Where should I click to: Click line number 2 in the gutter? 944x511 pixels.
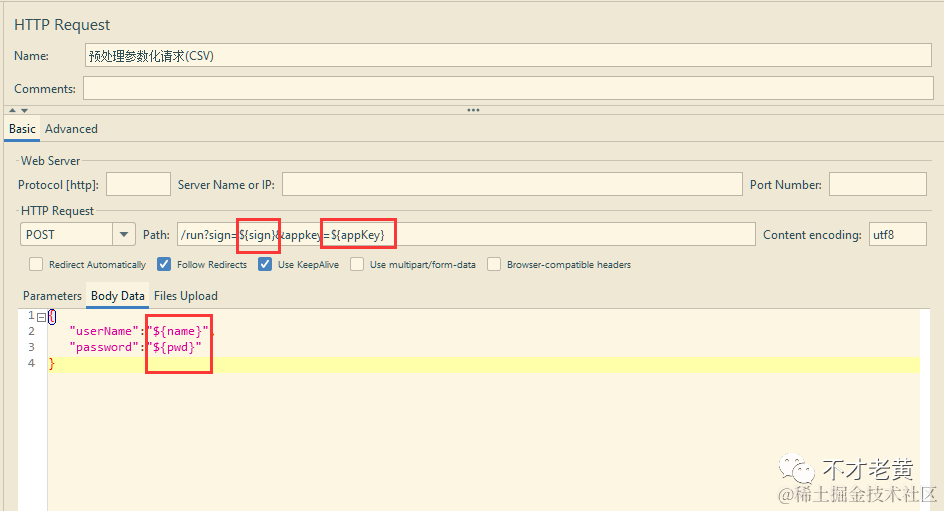31,331
